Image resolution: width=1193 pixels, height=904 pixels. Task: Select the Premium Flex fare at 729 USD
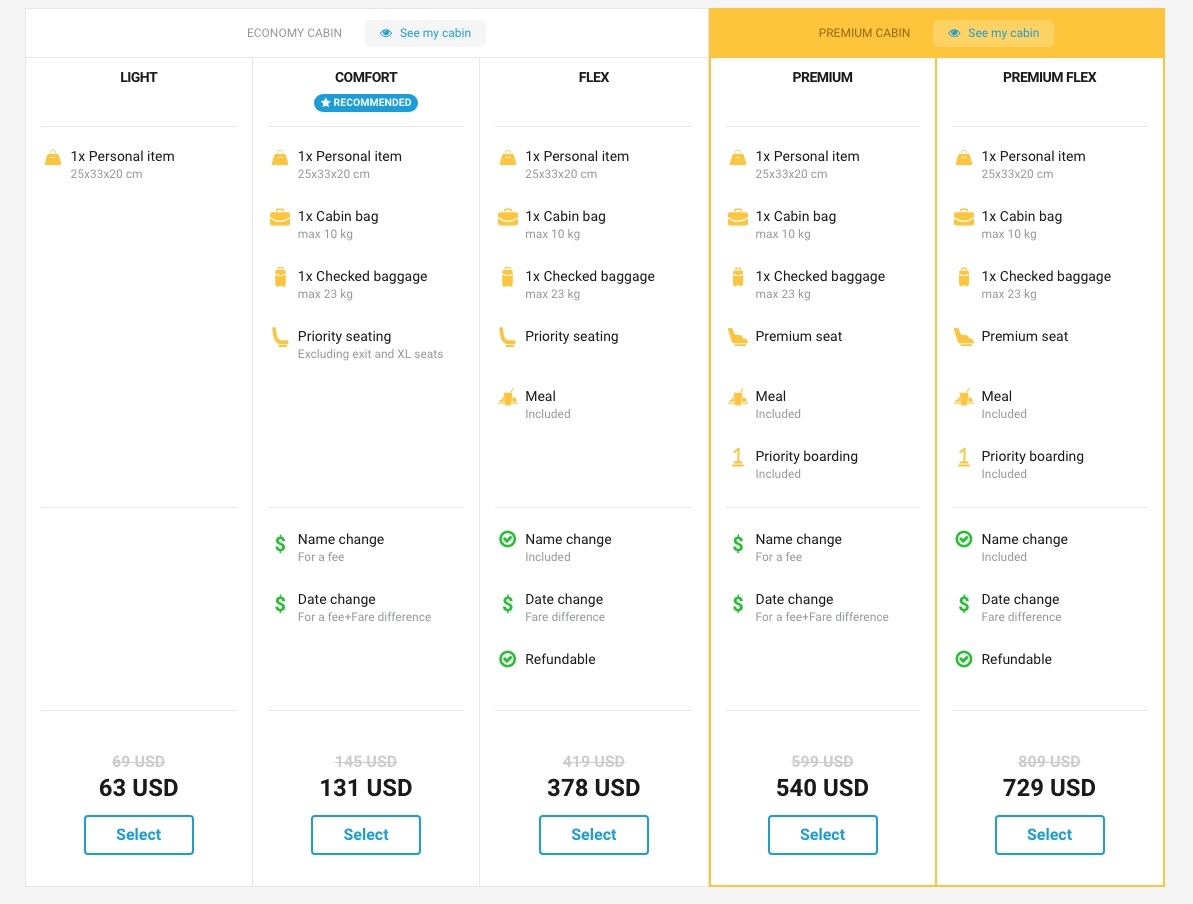pyautogui.click(x=1050, y=835)
